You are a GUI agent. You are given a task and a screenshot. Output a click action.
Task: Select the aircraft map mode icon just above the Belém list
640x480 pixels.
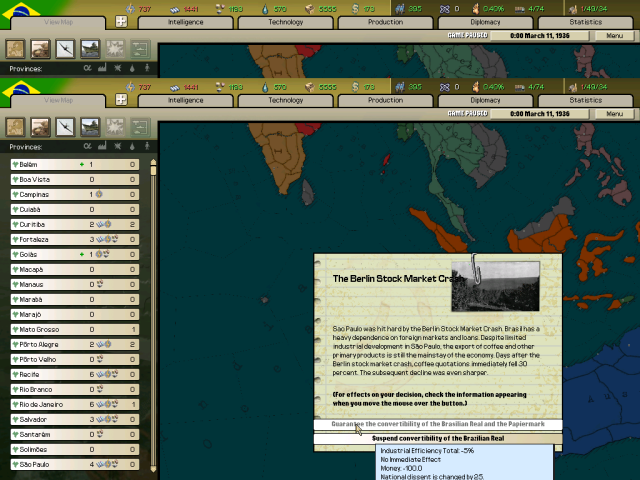click(x=65, y=127)
